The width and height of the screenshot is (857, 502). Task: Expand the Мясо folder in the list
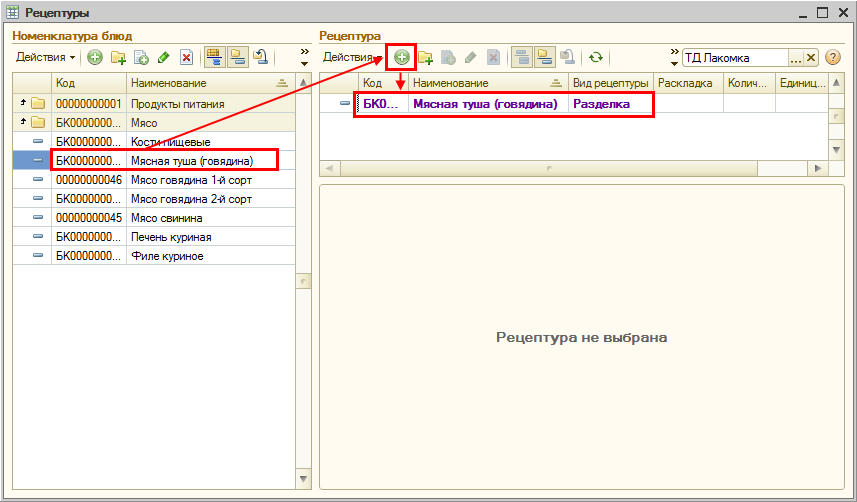point(22,123)
